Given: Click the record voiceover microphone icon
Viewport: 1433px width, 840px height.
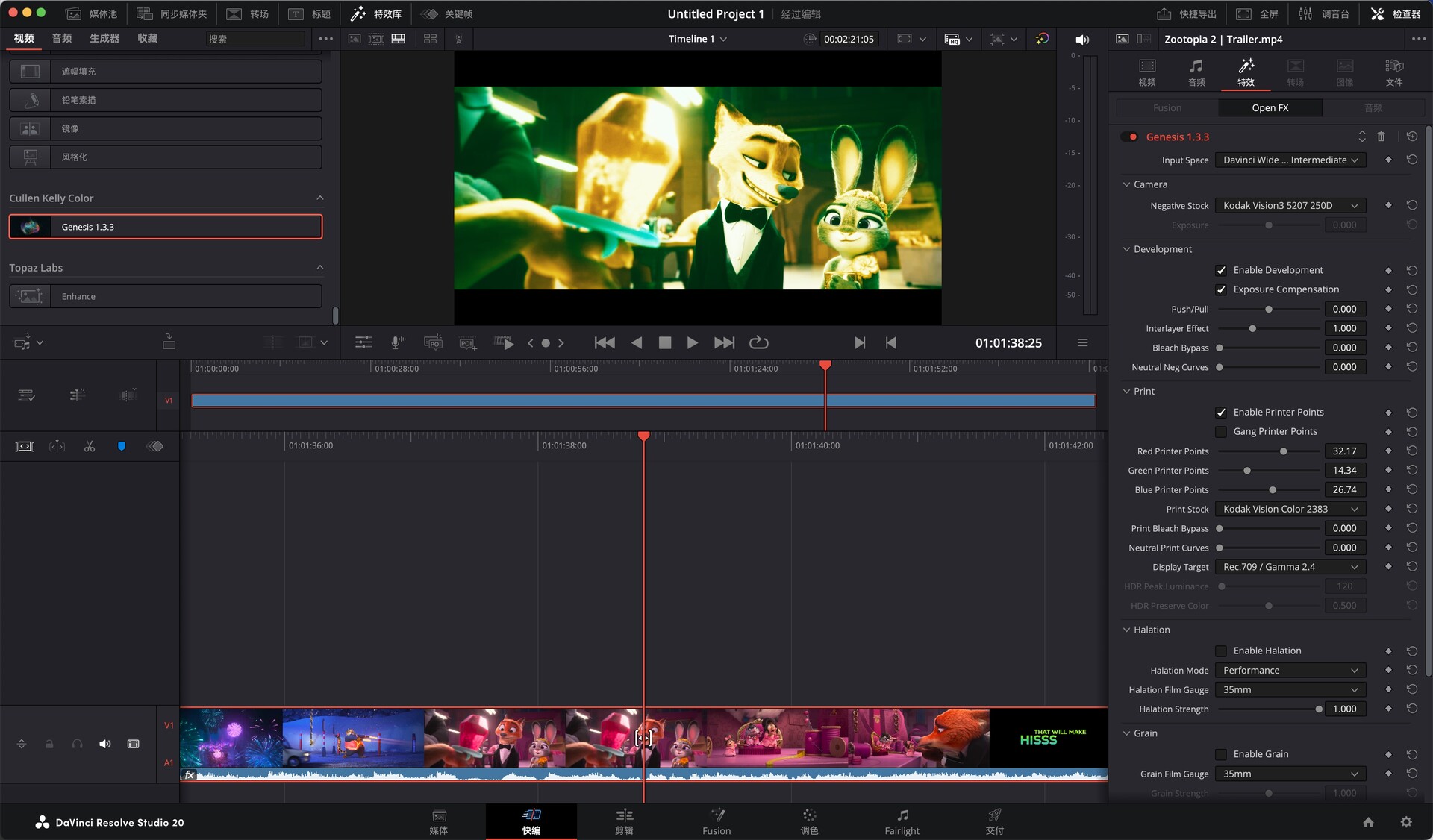Looking at the screenshot, I should (398, 342).
